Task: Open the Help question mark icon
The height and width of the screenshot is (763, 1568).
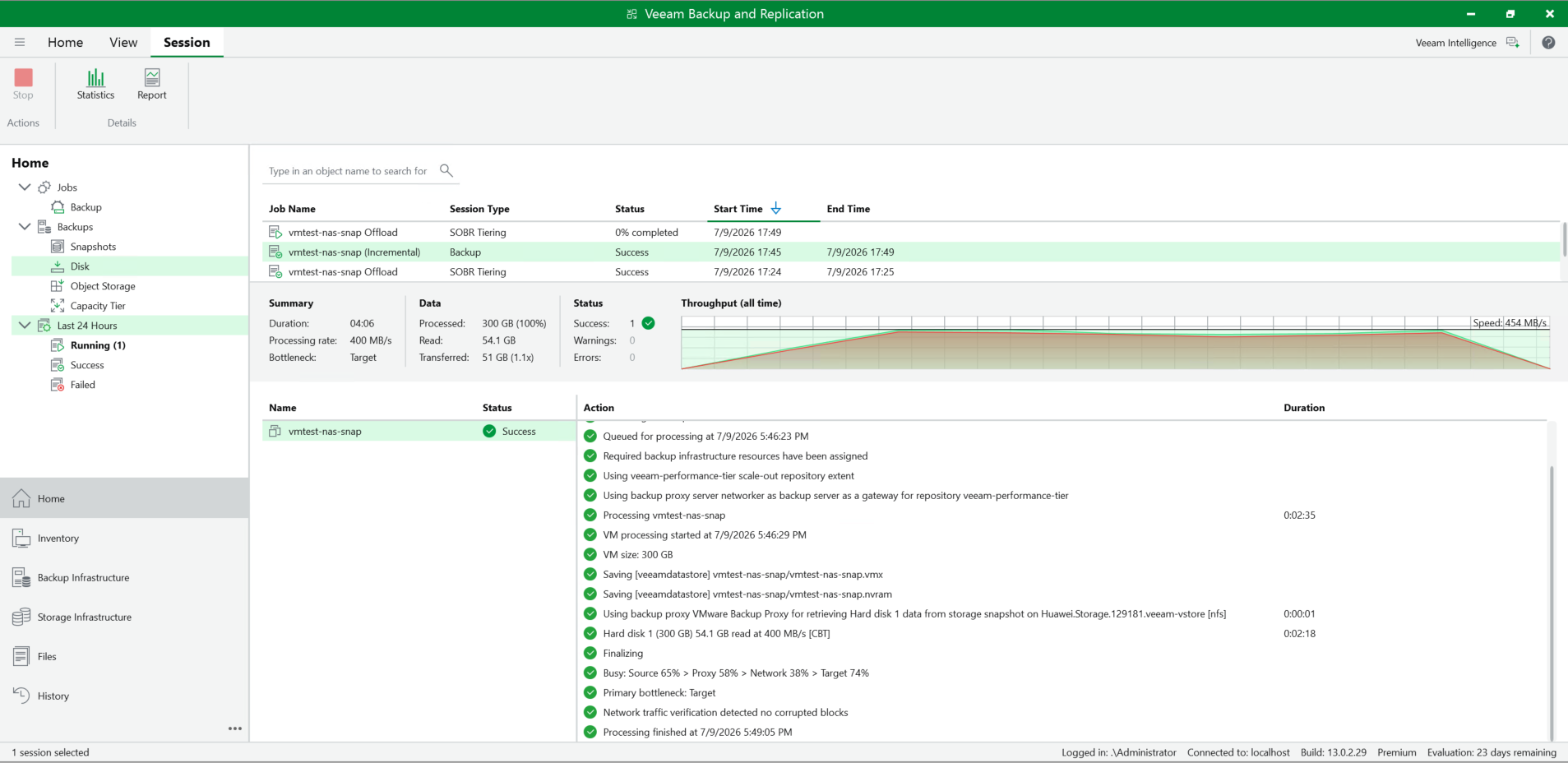Action: 1548,43
